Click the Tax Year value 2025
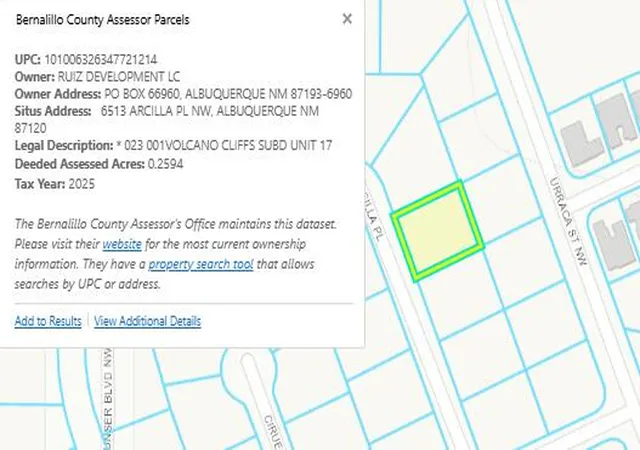This screenshot has width=640, height=450. pyautogui.click(x=82, y=184)
